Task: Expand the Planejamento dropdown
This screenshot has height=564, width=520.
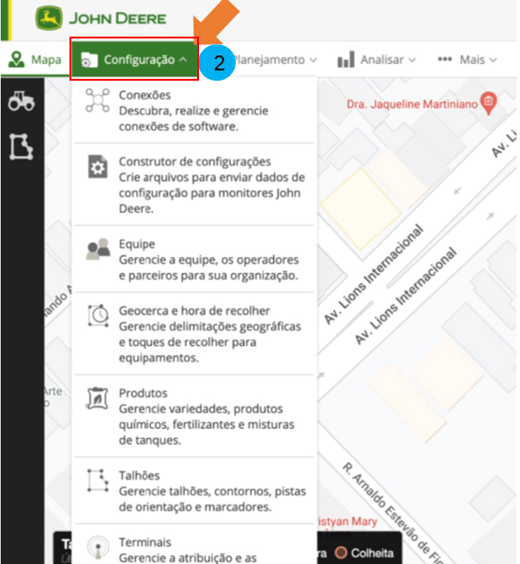Action: click(x=276, y=60)
